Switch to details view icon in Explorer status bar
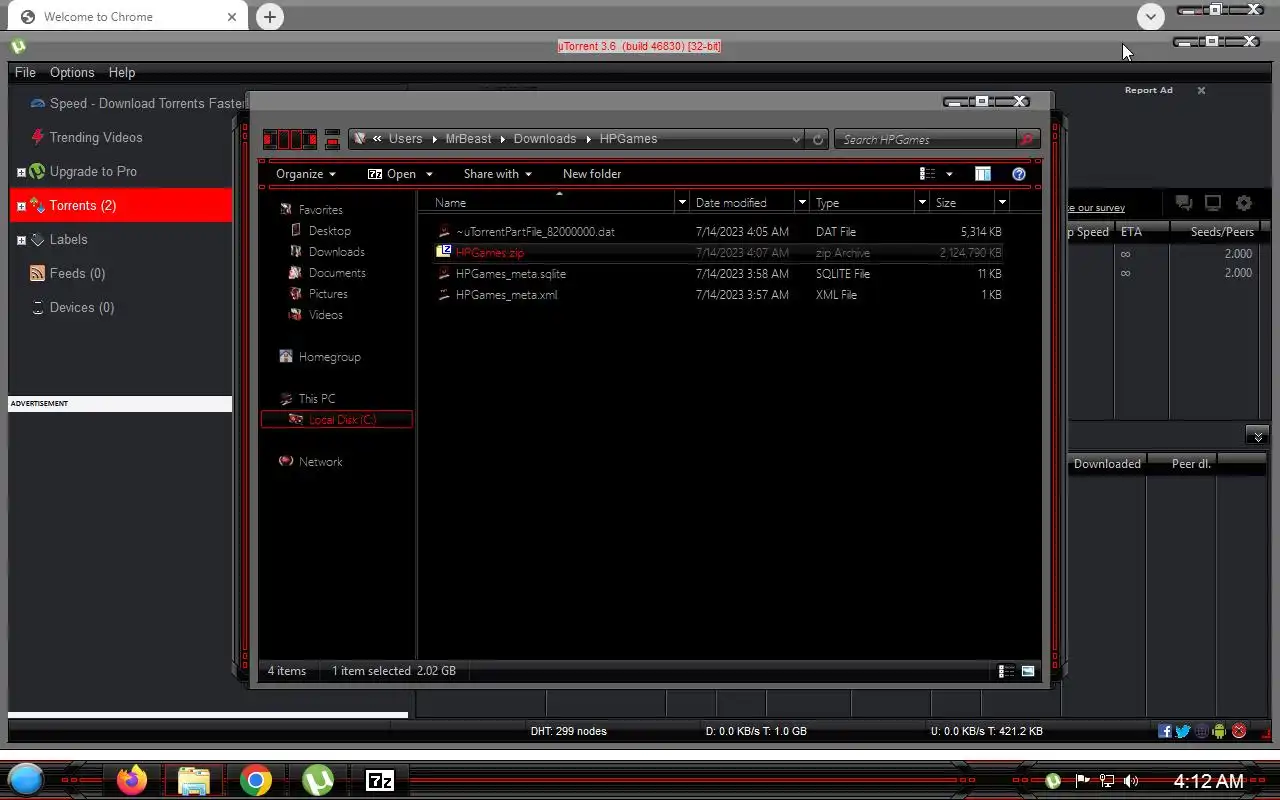 (1007, 671)
